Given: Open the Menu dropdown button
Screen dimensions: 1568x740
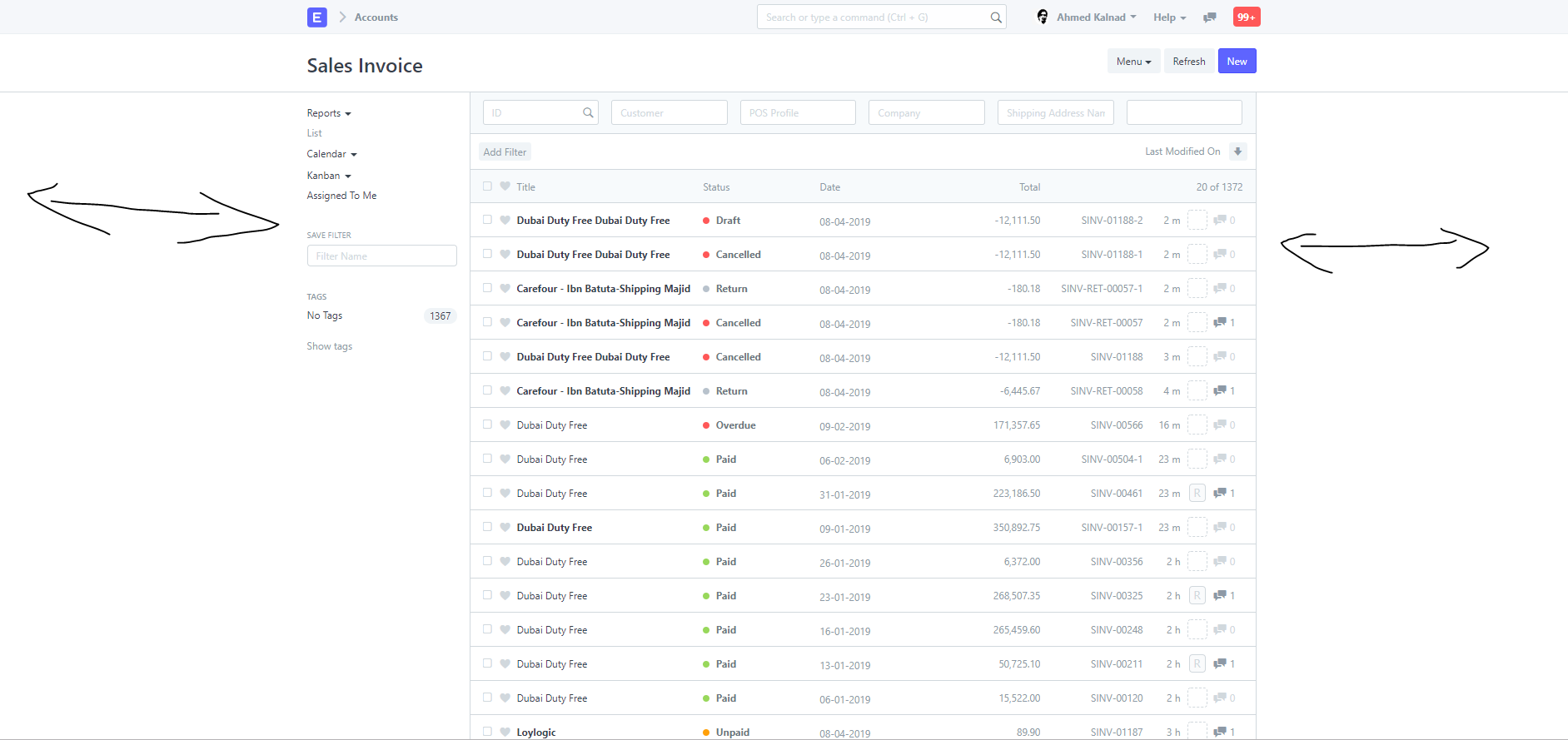Looking at the screenshot, I should (x=1133, y=61).
